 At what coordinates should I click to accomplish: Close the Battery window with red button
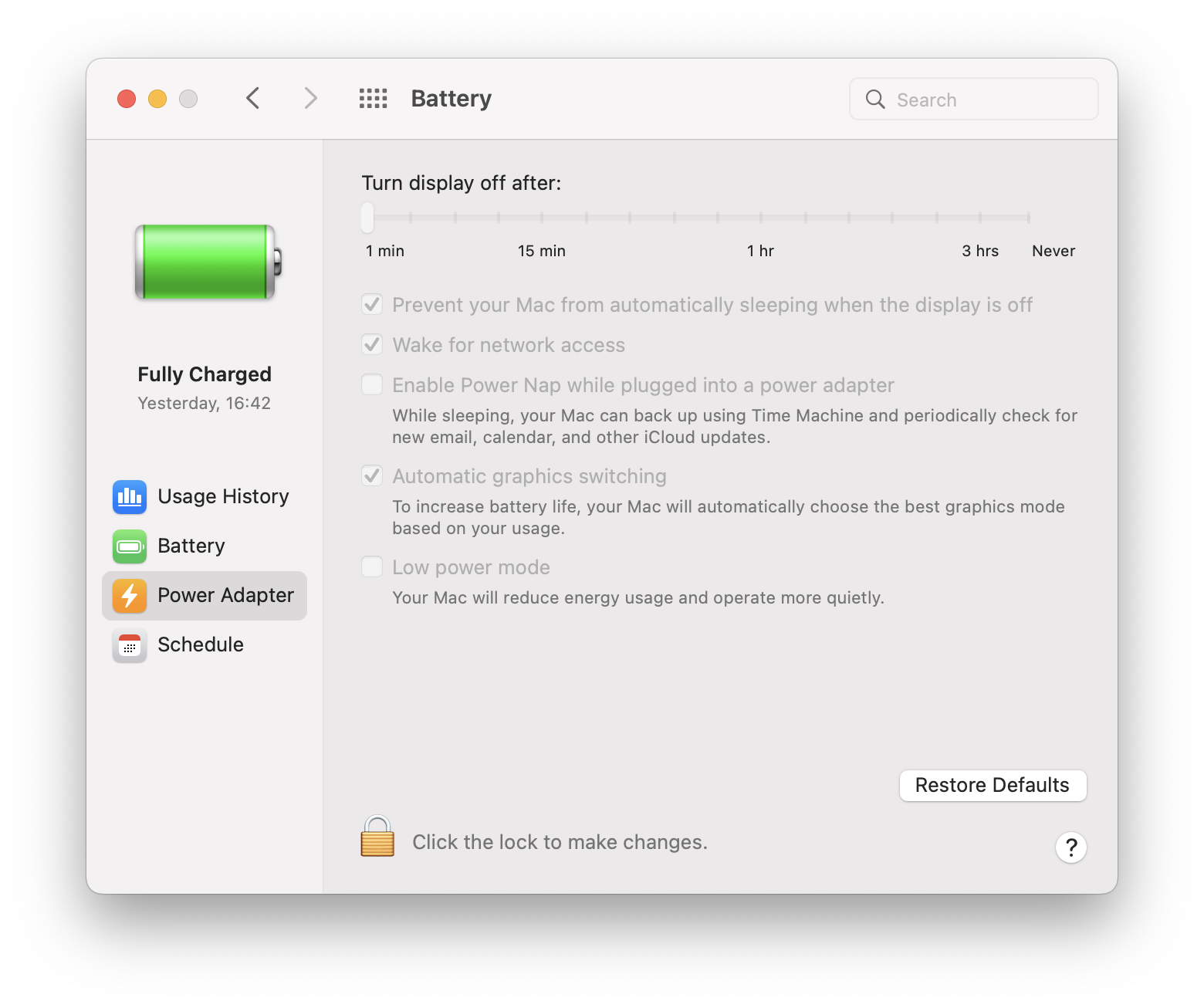[127, 99]
